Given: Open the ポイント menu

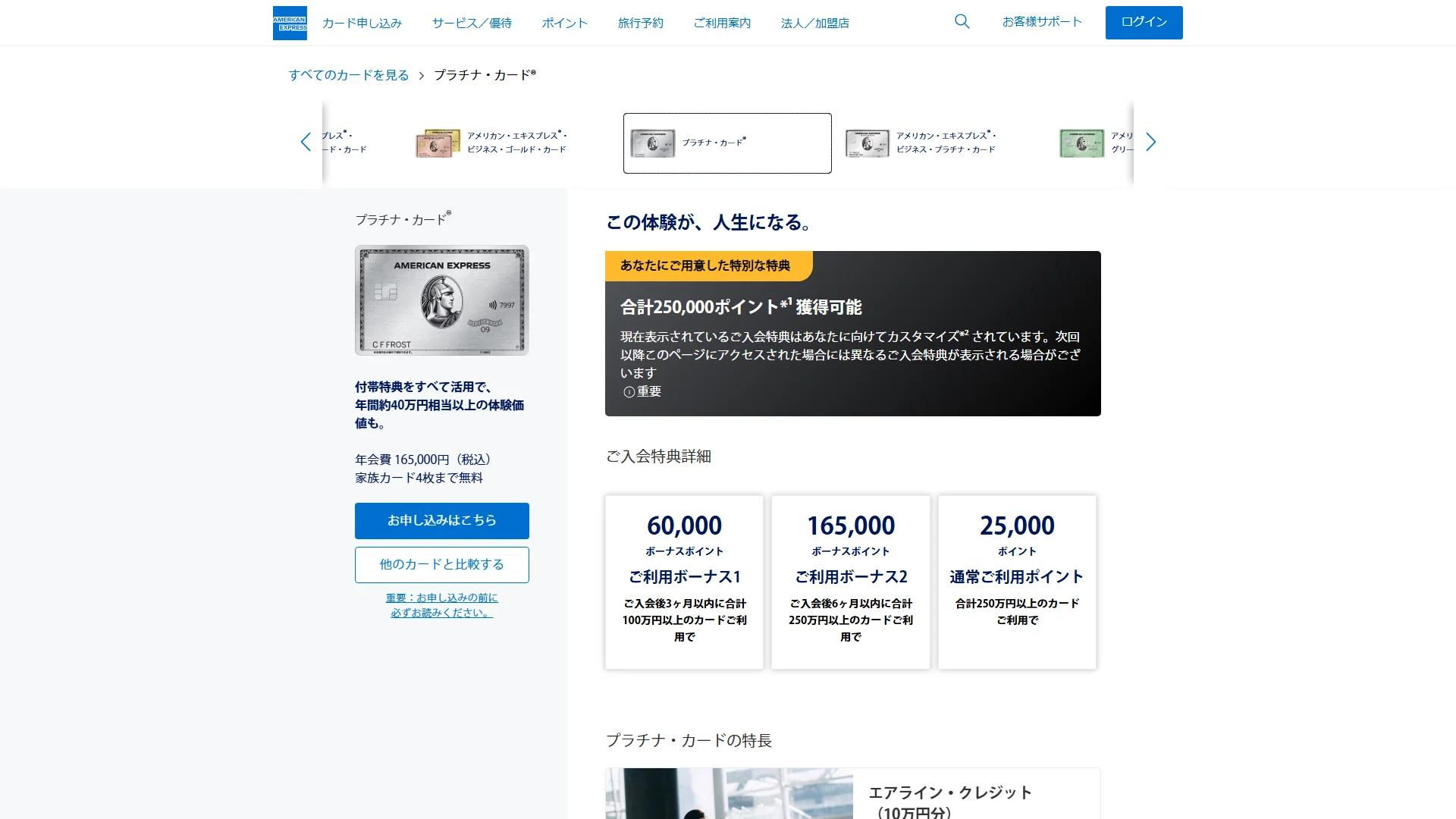Looking at the screenshot, I should pos(565,23).
